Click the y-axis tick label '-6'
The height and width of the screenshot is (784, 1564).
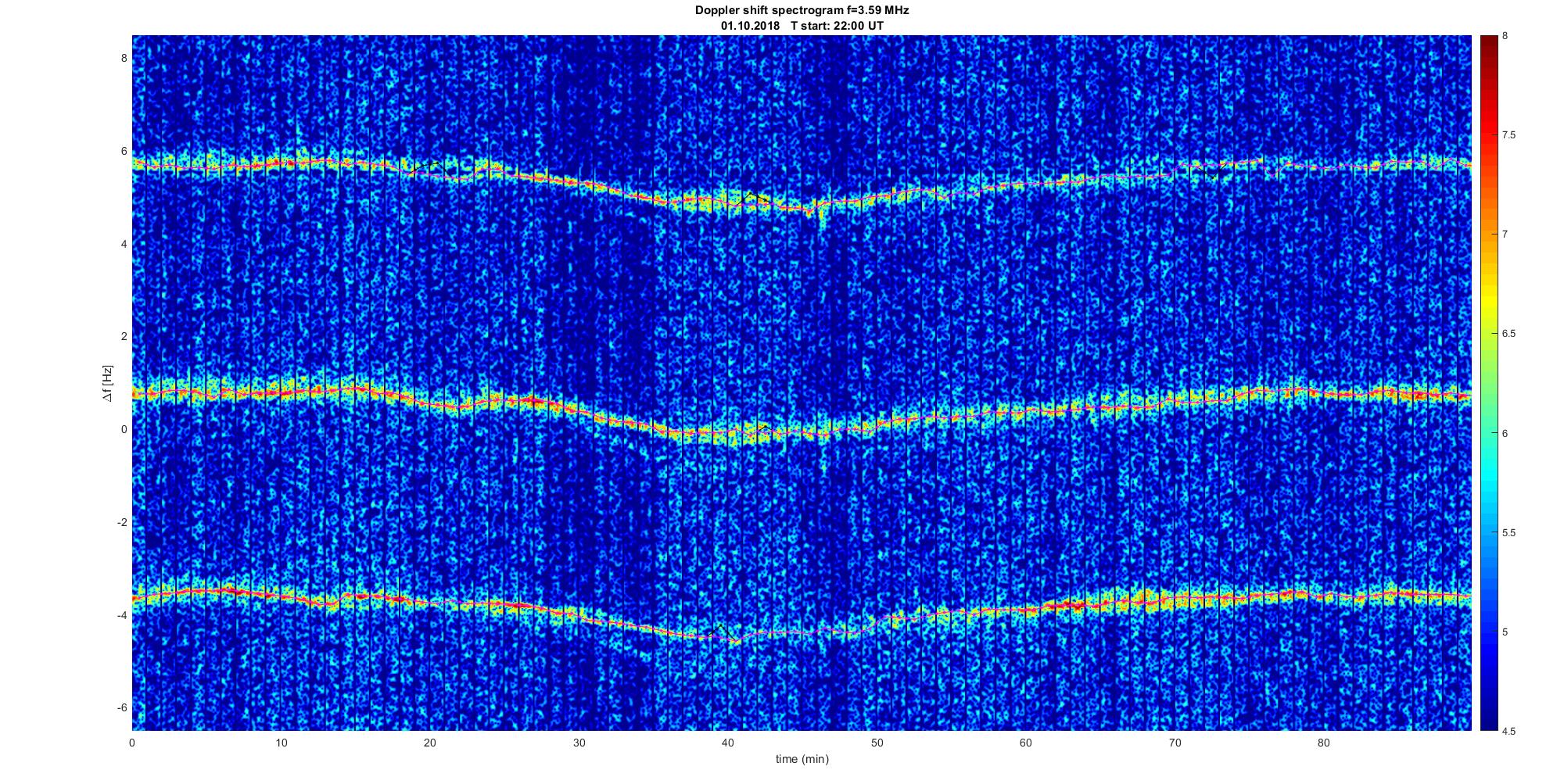[120, 707]
